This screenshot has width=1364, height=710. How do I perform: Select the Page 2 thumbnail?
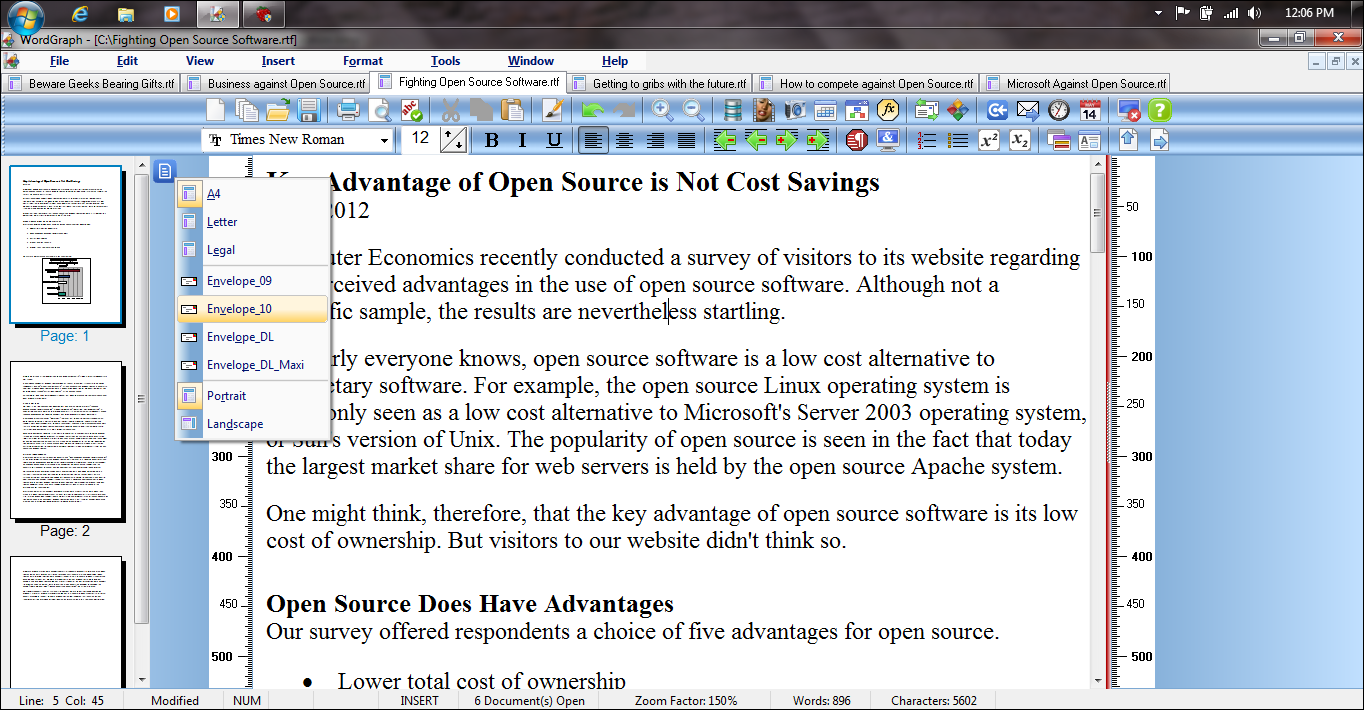click(66, 441)
